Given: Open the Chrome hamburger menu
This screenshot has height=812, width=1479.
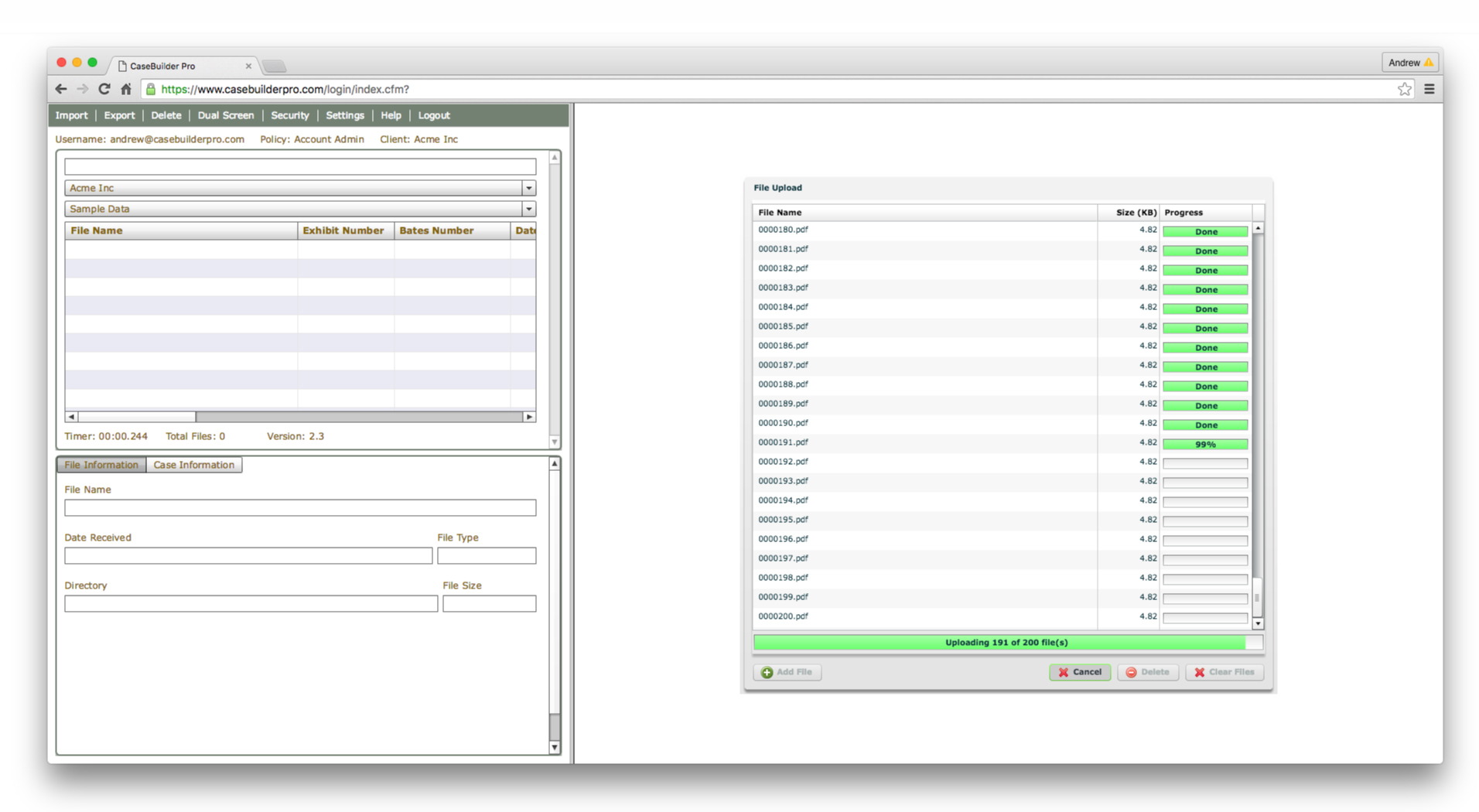Looking at the screenshot, I should tap(1429, 89).
